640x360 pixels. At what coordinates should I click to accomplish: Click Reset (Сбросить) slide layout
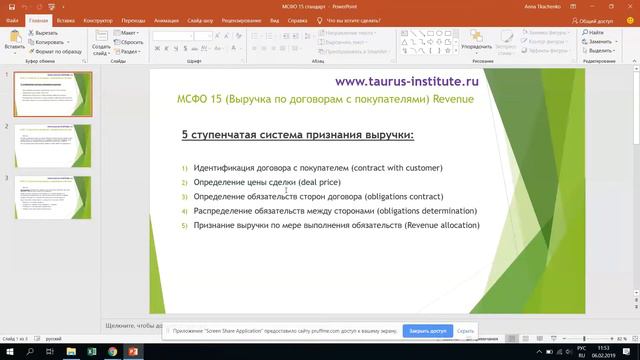click(x=129, y=42)
